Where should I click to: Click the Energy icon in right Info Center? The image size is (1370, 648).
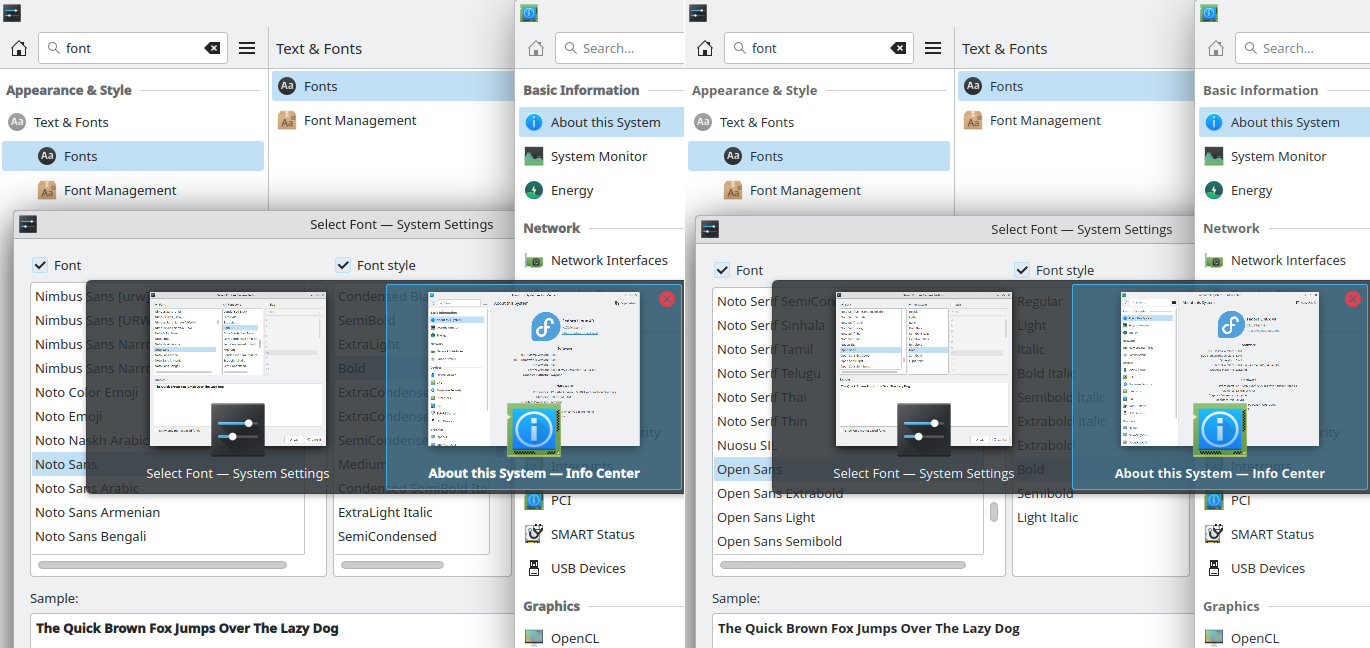[1214, 190]
